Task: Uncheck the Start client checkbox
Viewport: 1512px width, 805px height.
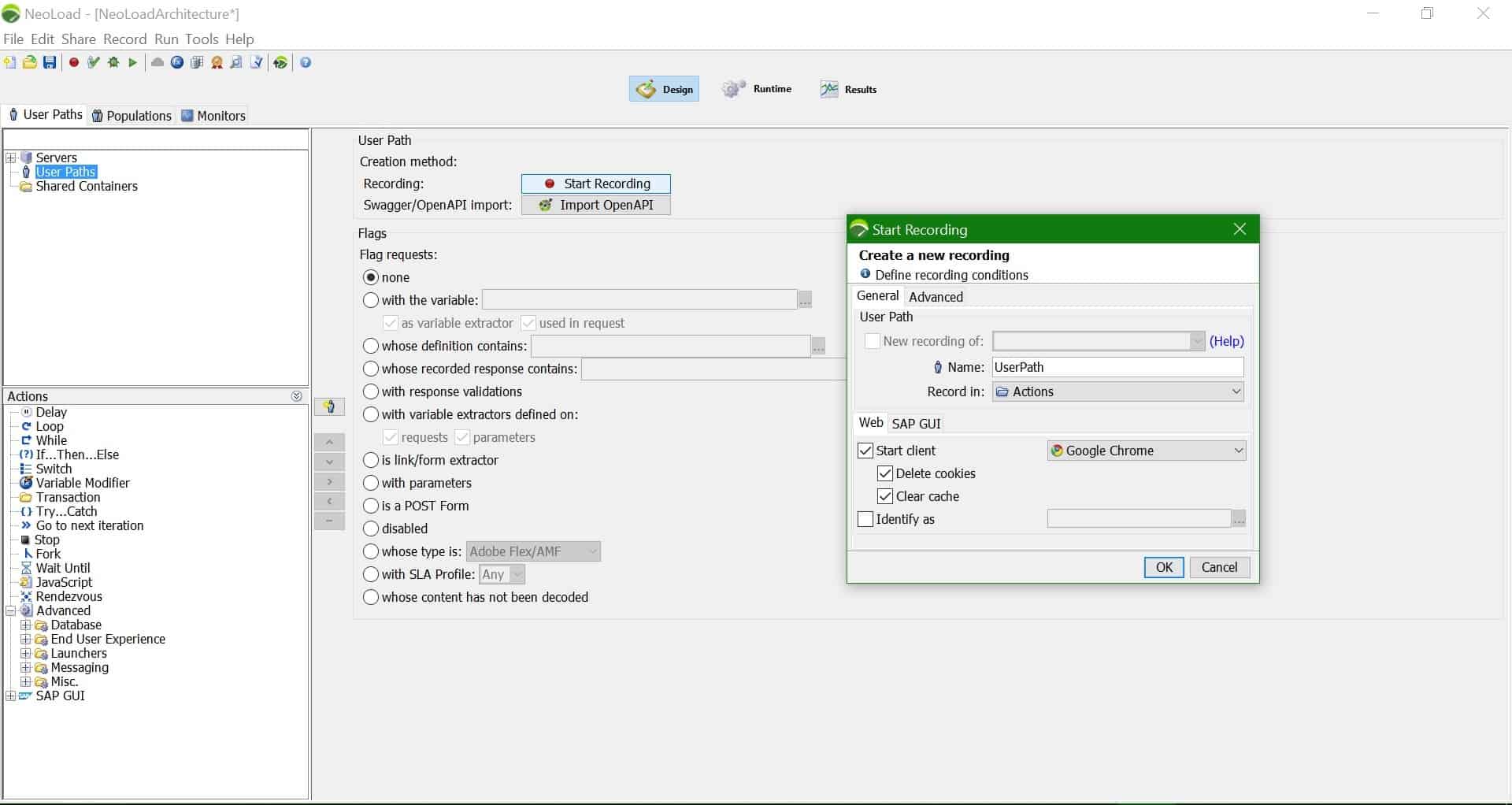Action: [865, 451]
